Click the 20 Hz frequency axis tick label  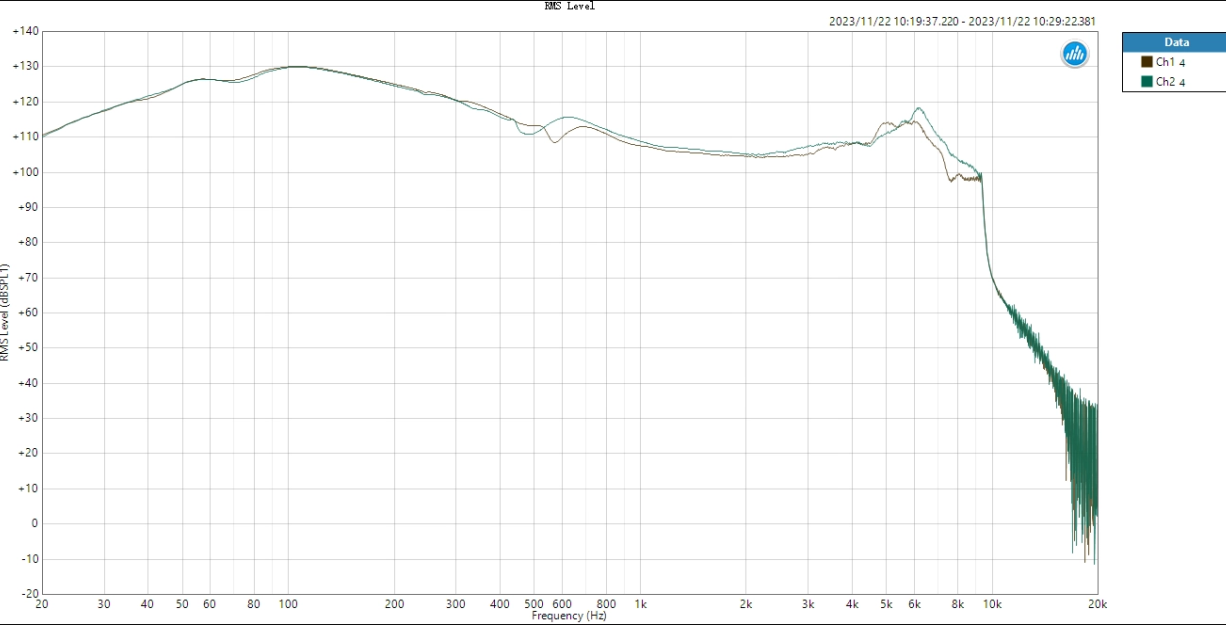point(41,604)
